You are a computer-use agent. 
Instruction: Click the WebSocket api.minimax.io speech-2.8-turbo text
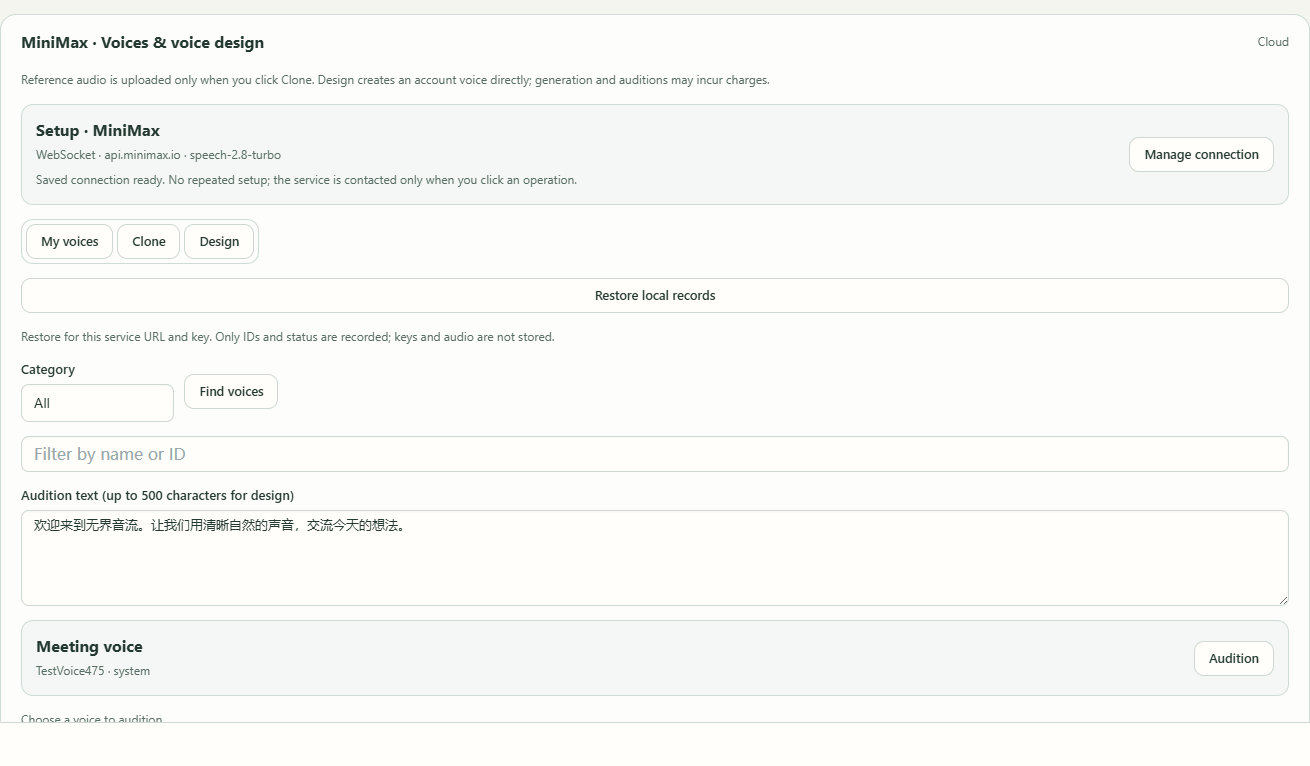coord(158,155)
